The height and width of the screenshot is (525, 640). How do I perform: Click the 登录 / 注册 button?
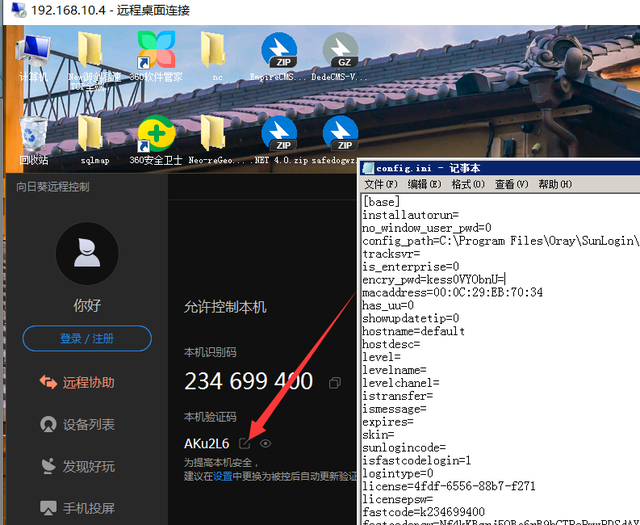(87, 338)
